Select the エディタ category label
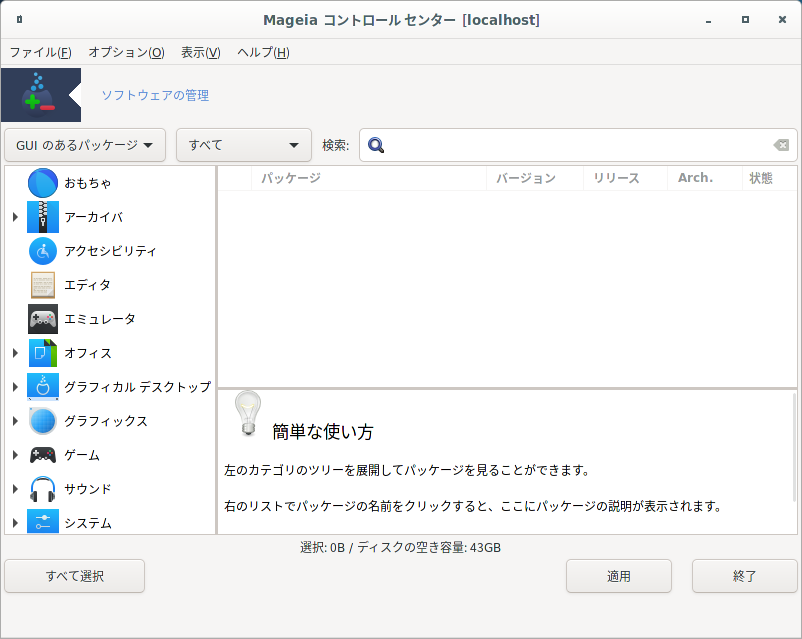802x639 pixels. click(x=87, y=285)
